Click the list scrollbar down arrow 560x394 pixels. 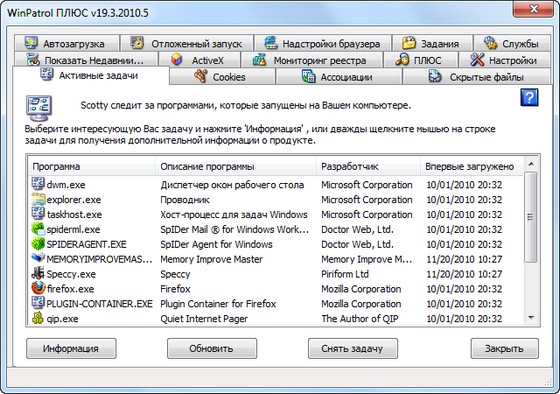pos(531,318)
